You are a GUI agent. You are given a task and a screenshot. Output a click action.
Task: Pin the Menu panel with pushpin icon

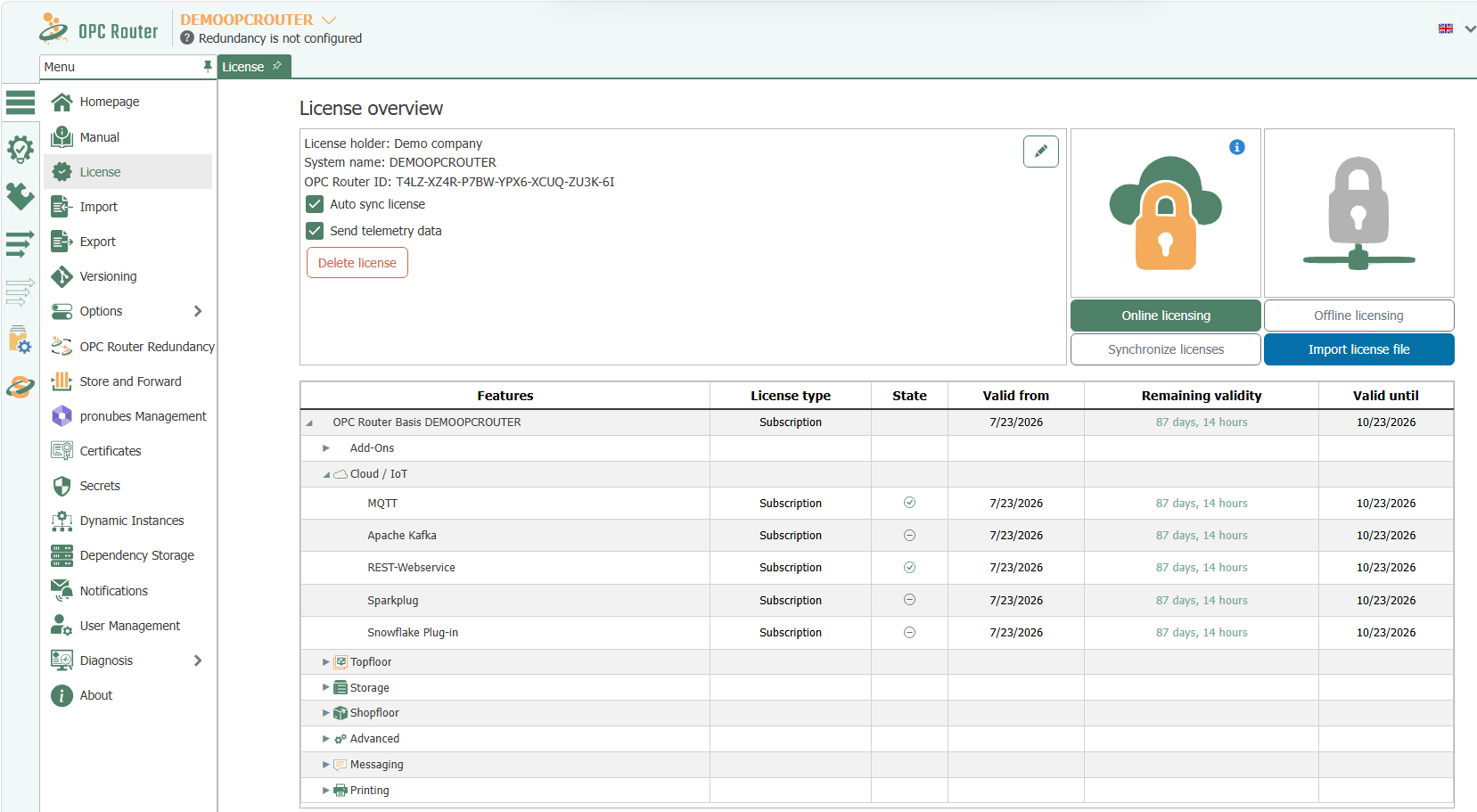[208, 67]
